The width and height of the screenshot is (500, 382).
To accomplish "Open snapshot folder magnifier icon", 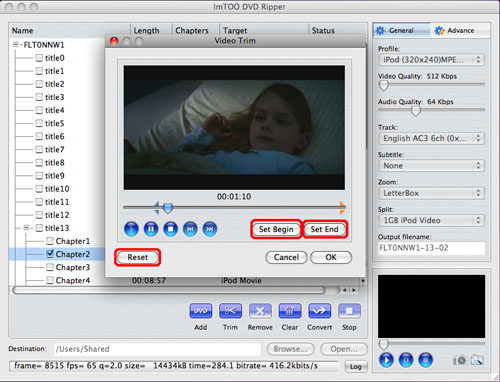I will pyautogui.click(x=477, y=360).
